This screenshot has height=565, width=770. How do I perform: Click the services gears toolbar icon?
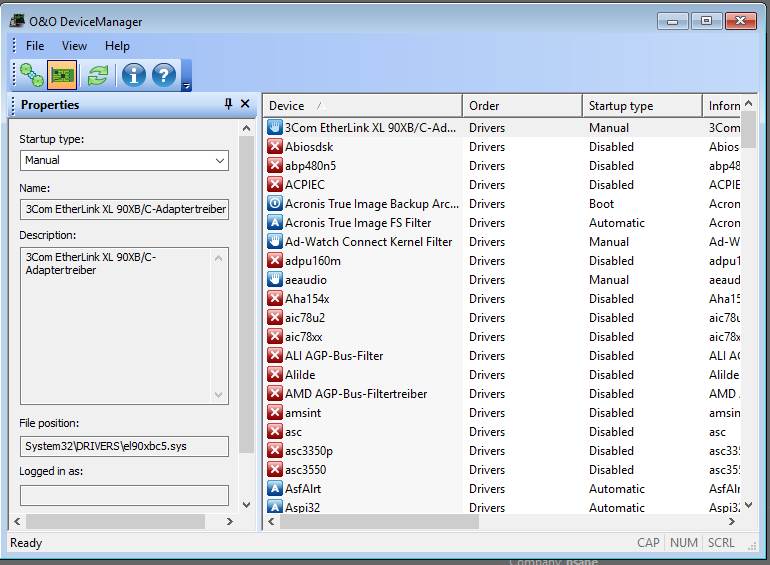31,75
